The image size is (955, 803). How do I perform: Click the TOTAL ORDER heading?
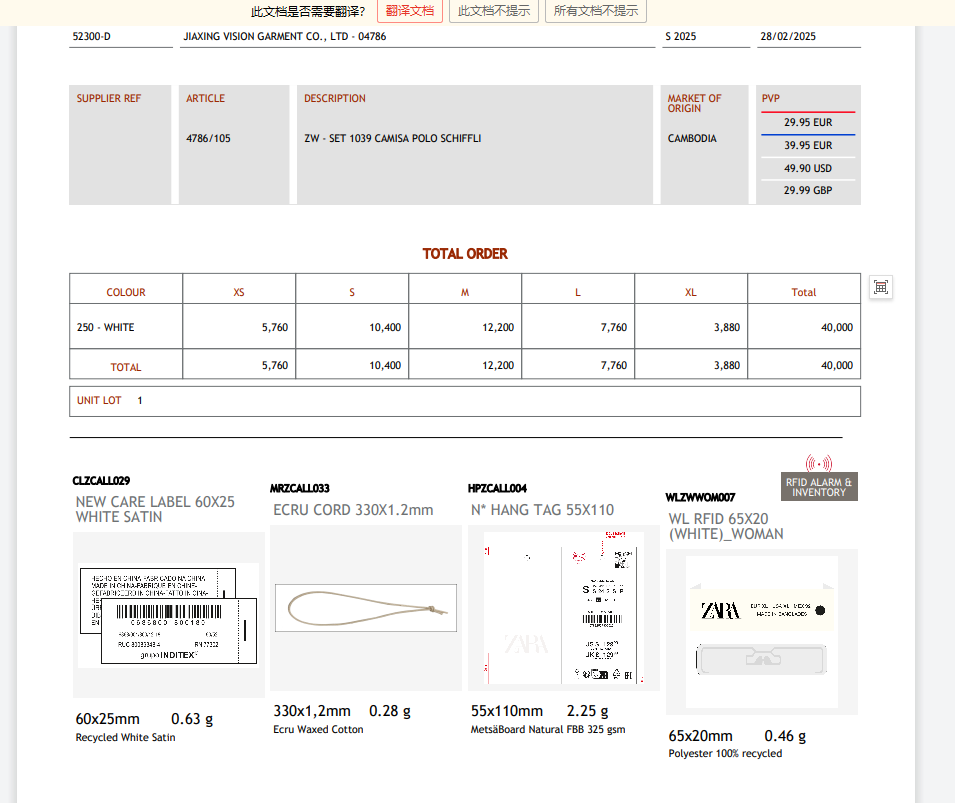coord(465,254)
